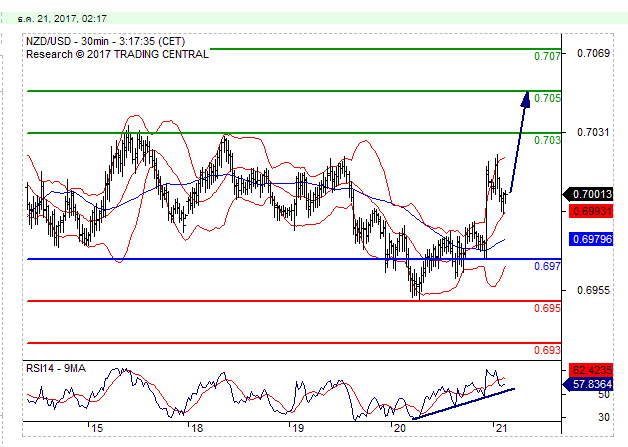
Task: Click date label 20 on time axis
Action: (400, 428)
